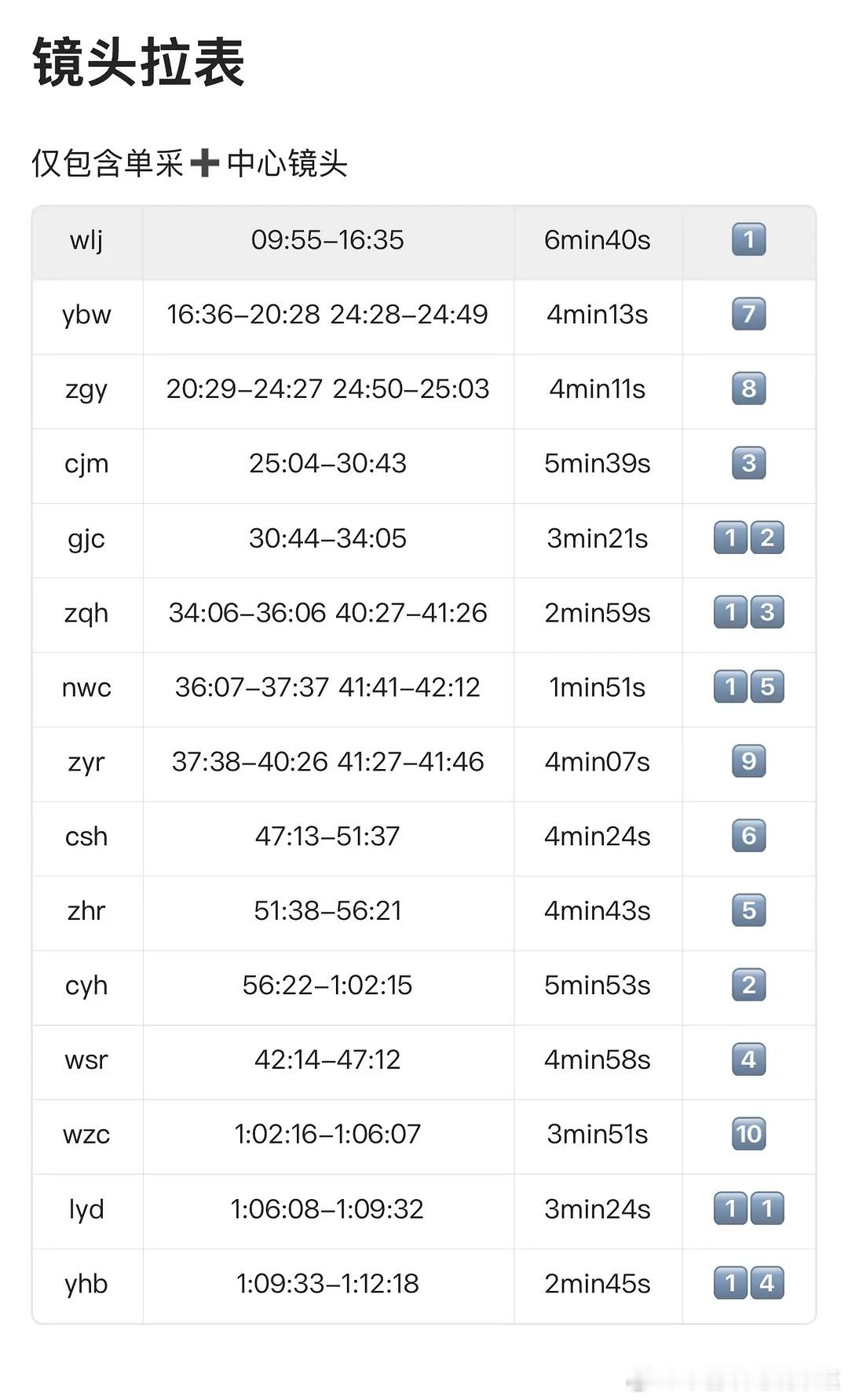
Task: Click the 12 emoji pair in gjc row
Action: tap(748, 538)
